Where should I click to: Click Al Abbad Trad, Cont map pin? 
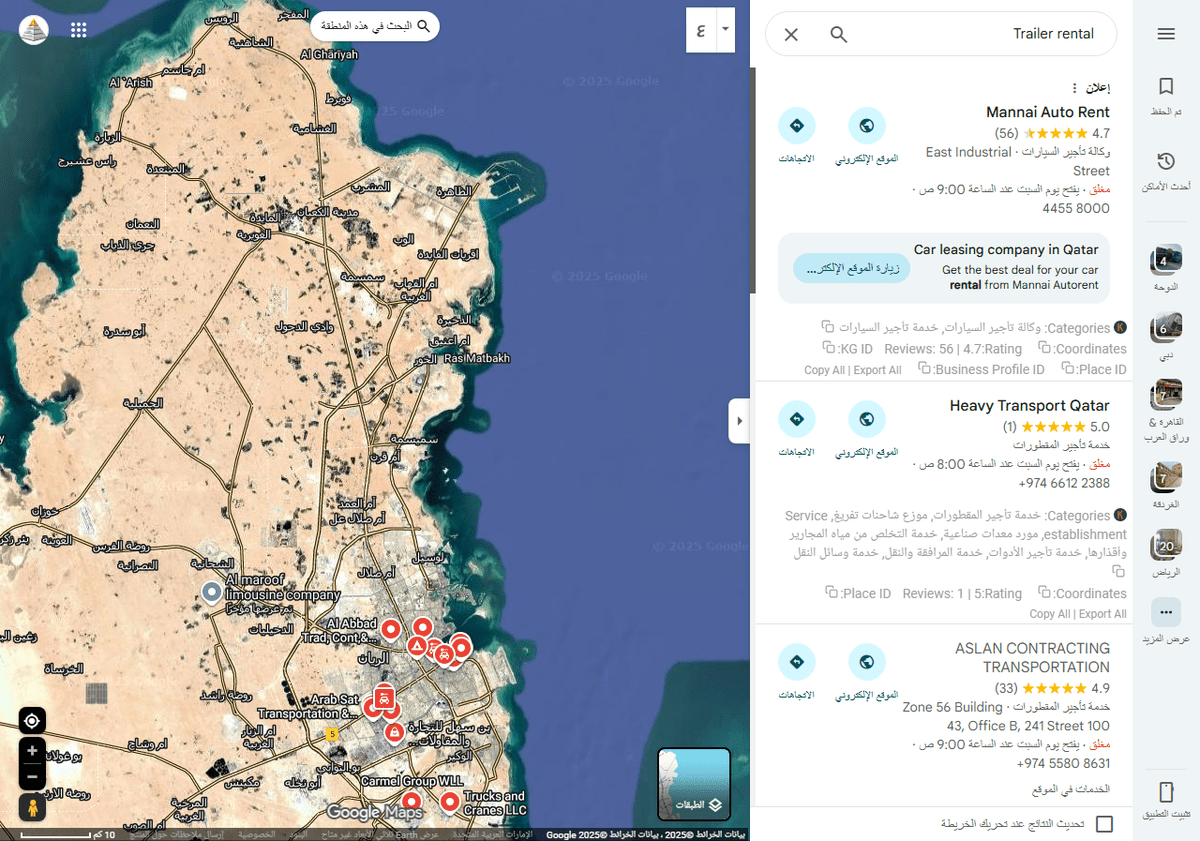[x=391, y=629]
